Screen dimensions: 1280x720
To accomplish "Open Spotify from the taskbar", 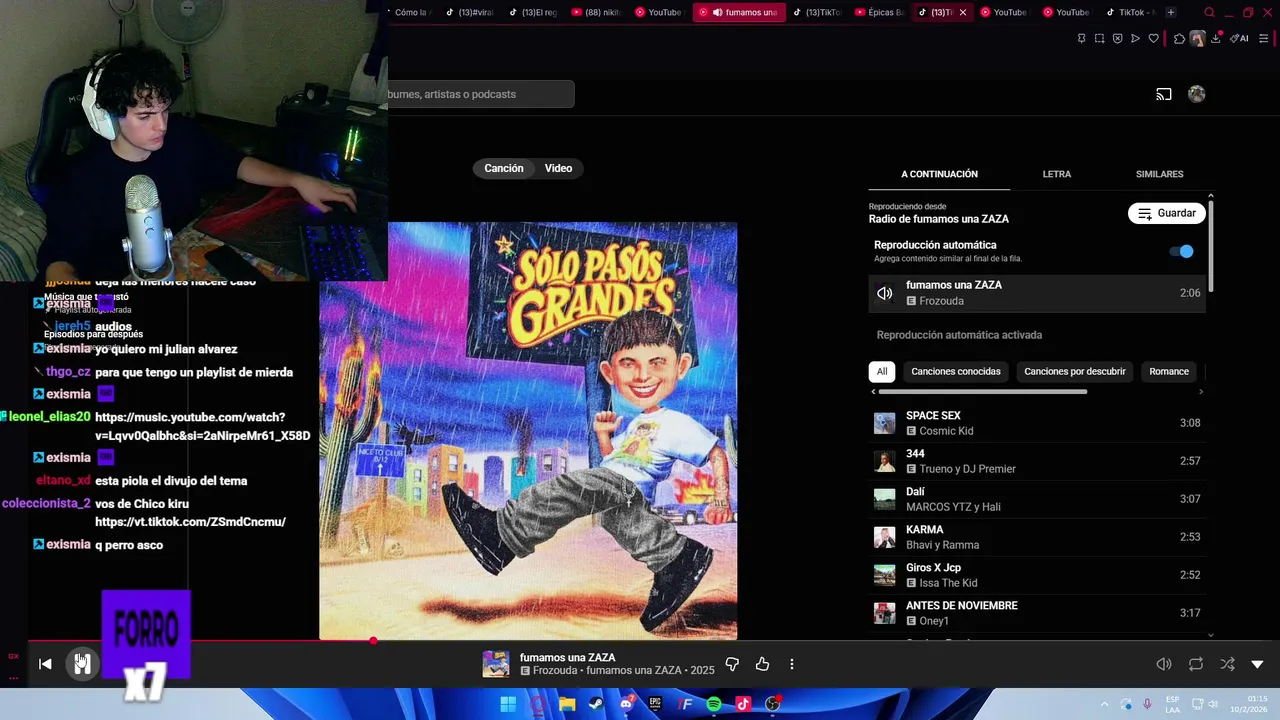I will 714,704.
